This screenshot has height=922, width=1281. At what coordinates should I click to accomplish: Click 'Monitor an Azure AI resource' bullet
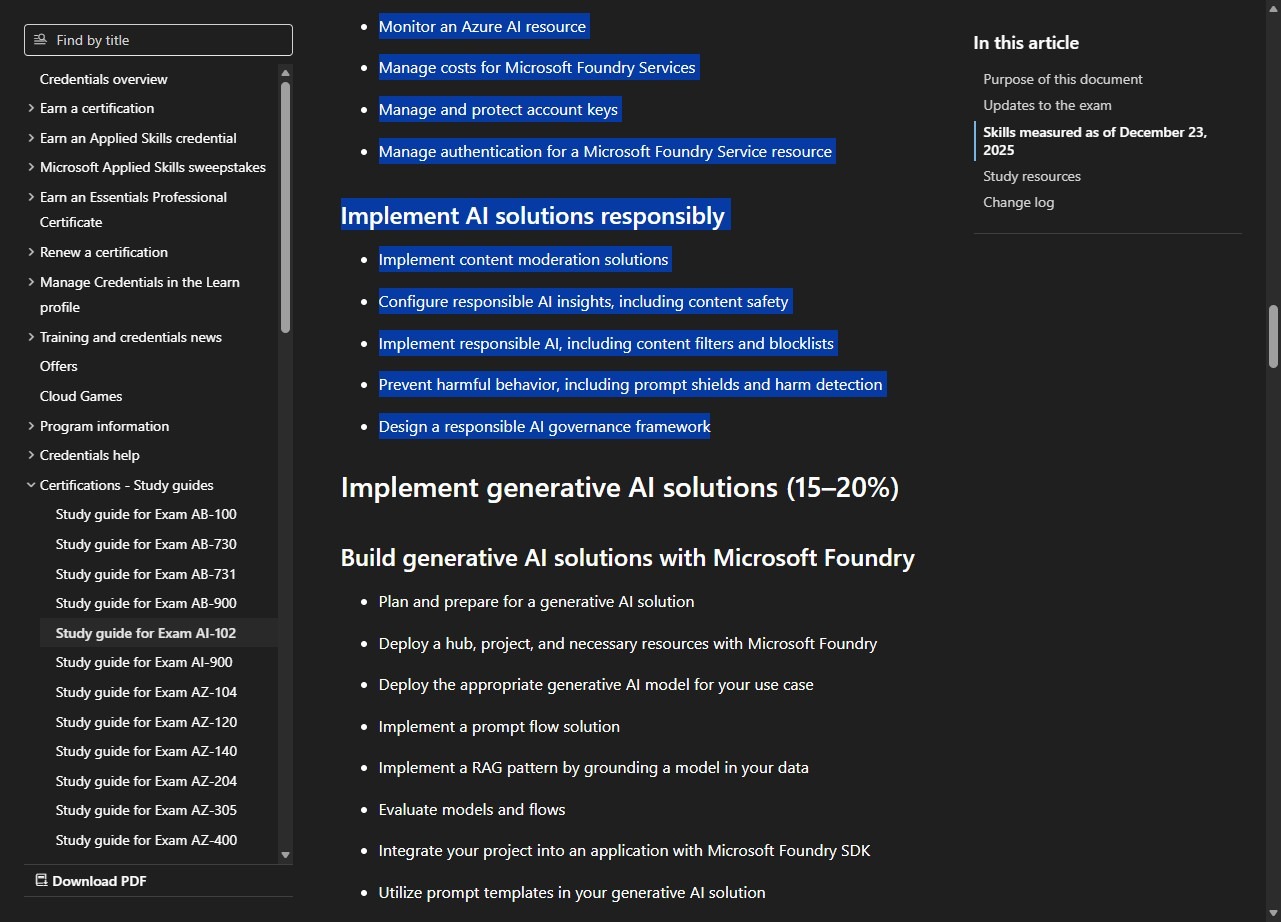(482, 26)
